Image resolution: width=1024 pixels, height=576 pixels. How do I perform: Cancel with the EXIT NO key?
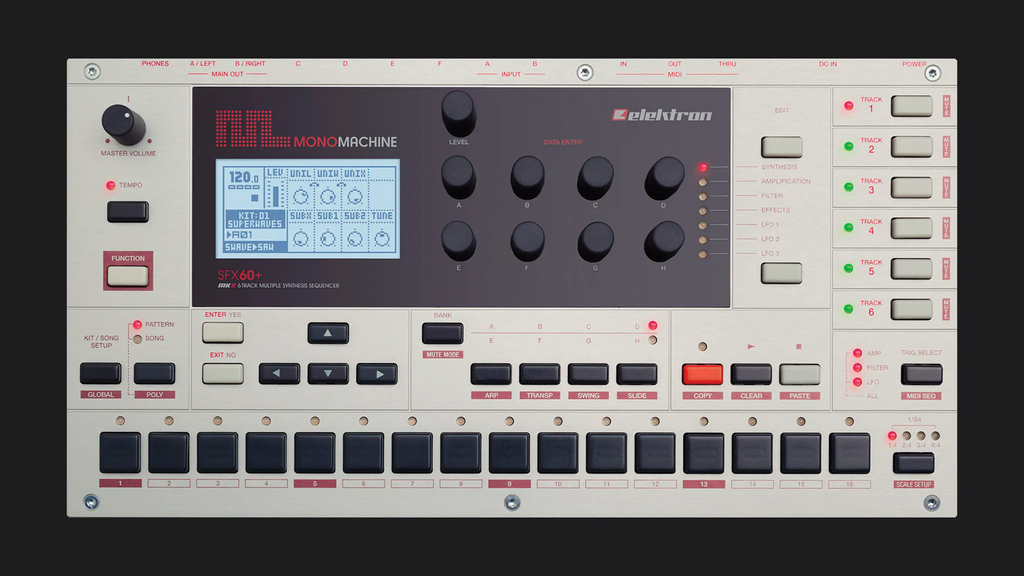coord(224,371)
